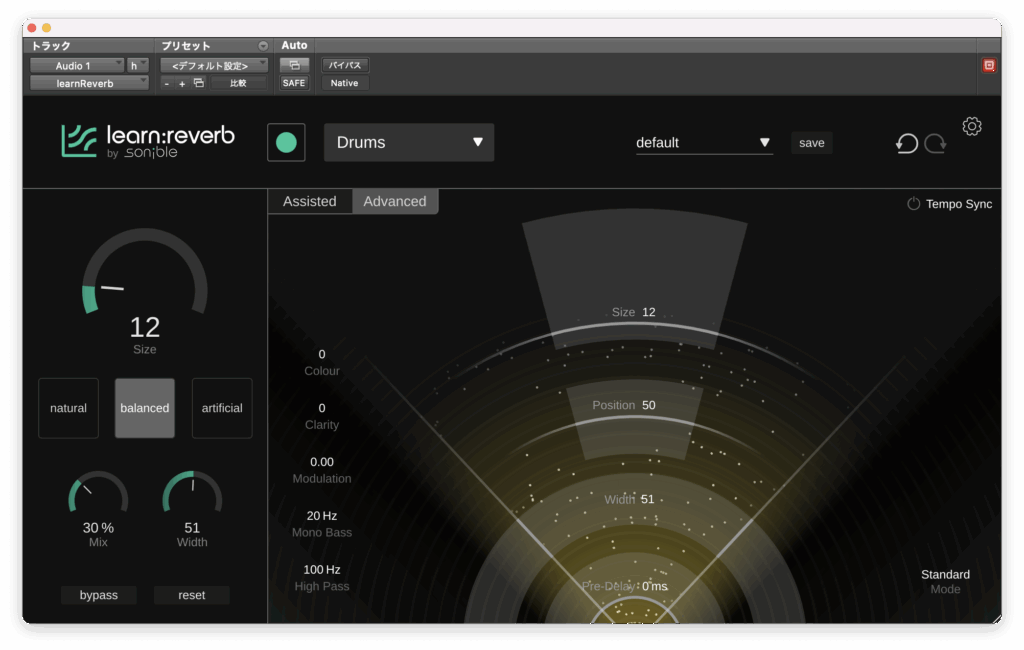Click the red target icon in header
The height and width of the screenshot is (650, 1024).
989,65
